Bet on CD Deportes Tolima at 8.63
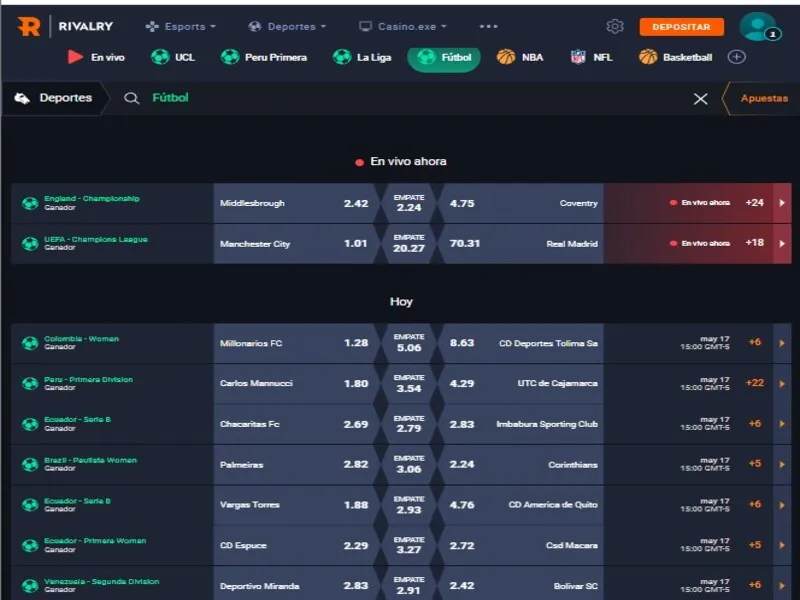Screen dimensions: 800x600 [x=521, y=343]
